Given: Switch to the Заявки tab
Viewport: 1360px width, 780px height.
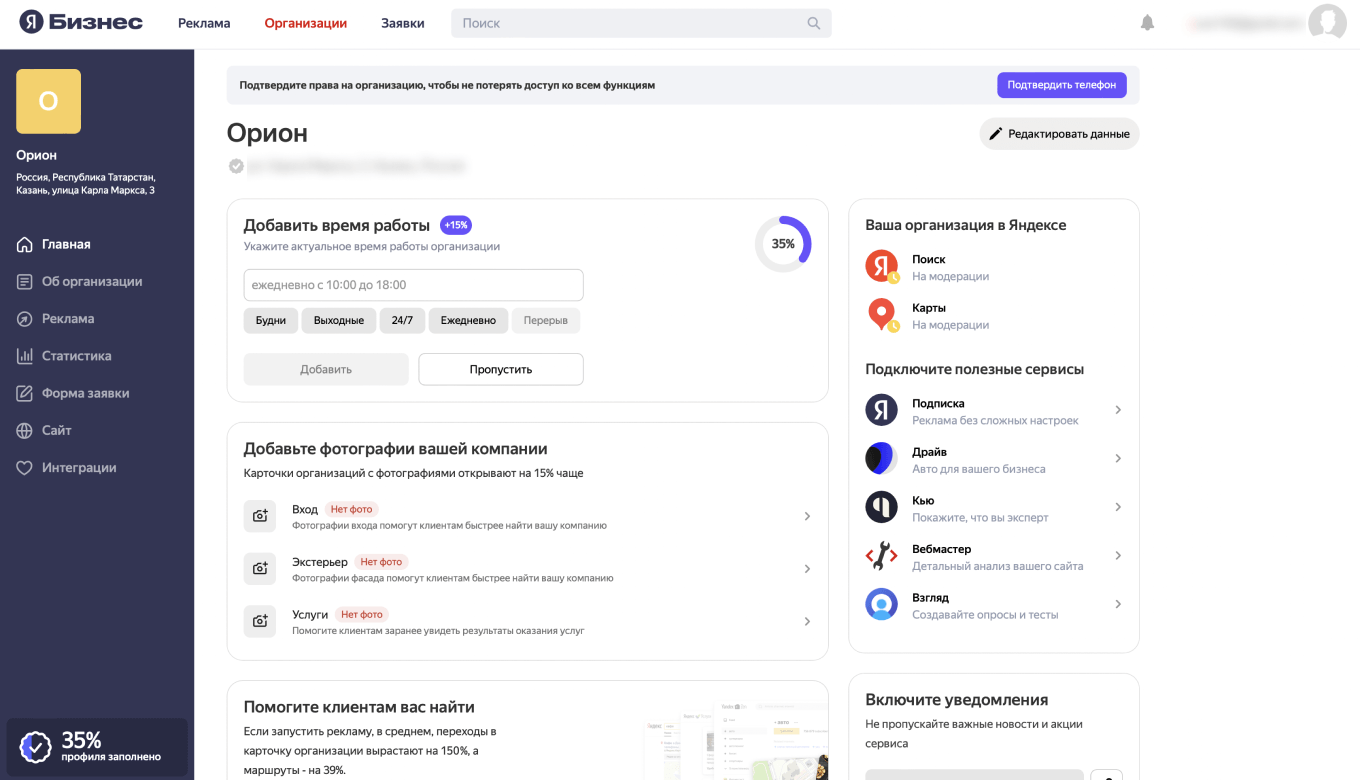Looking at the screenshot, I should pos(402,21).
